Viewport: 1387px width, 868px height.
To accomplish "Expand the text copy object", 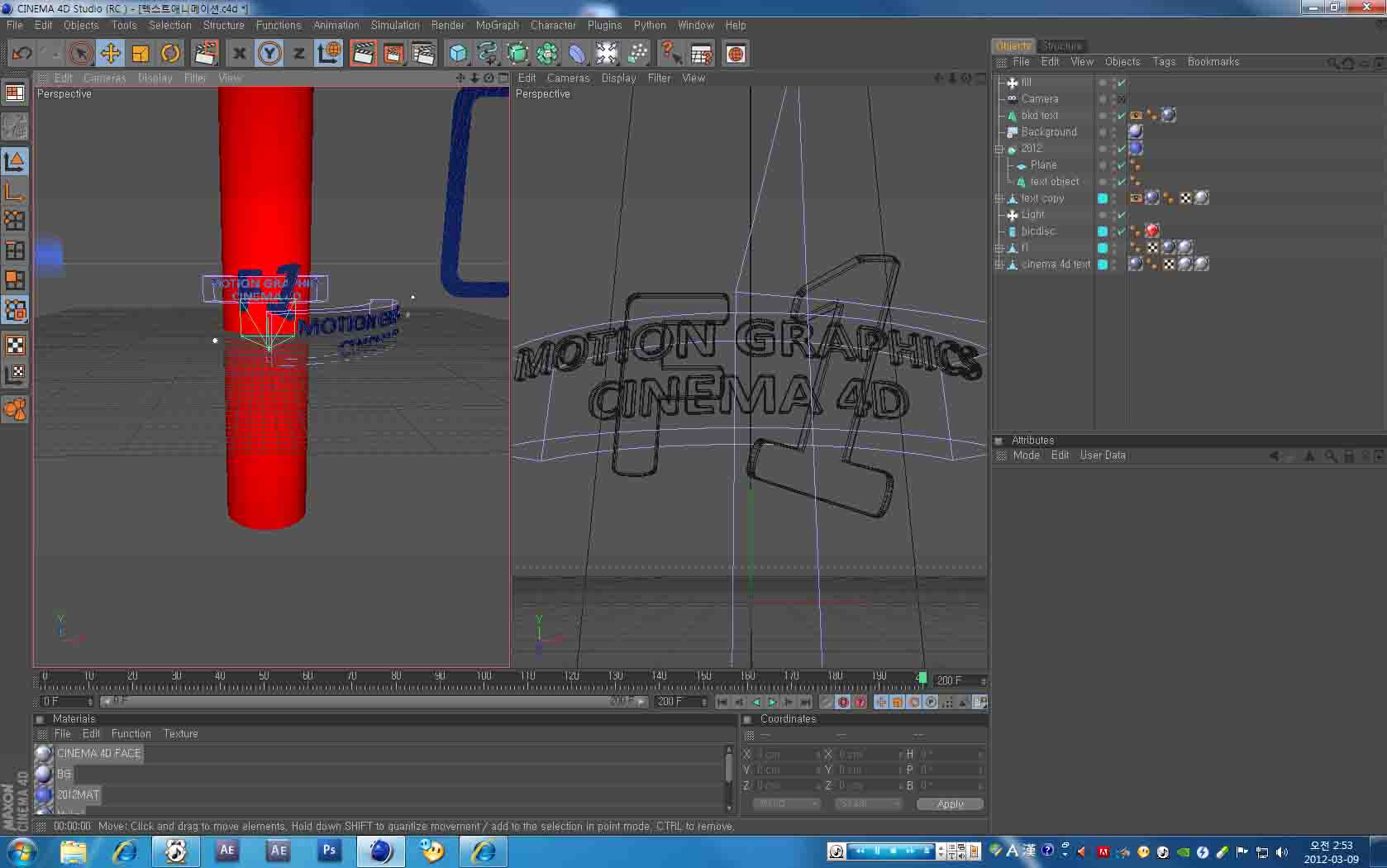I will [999, 198].
